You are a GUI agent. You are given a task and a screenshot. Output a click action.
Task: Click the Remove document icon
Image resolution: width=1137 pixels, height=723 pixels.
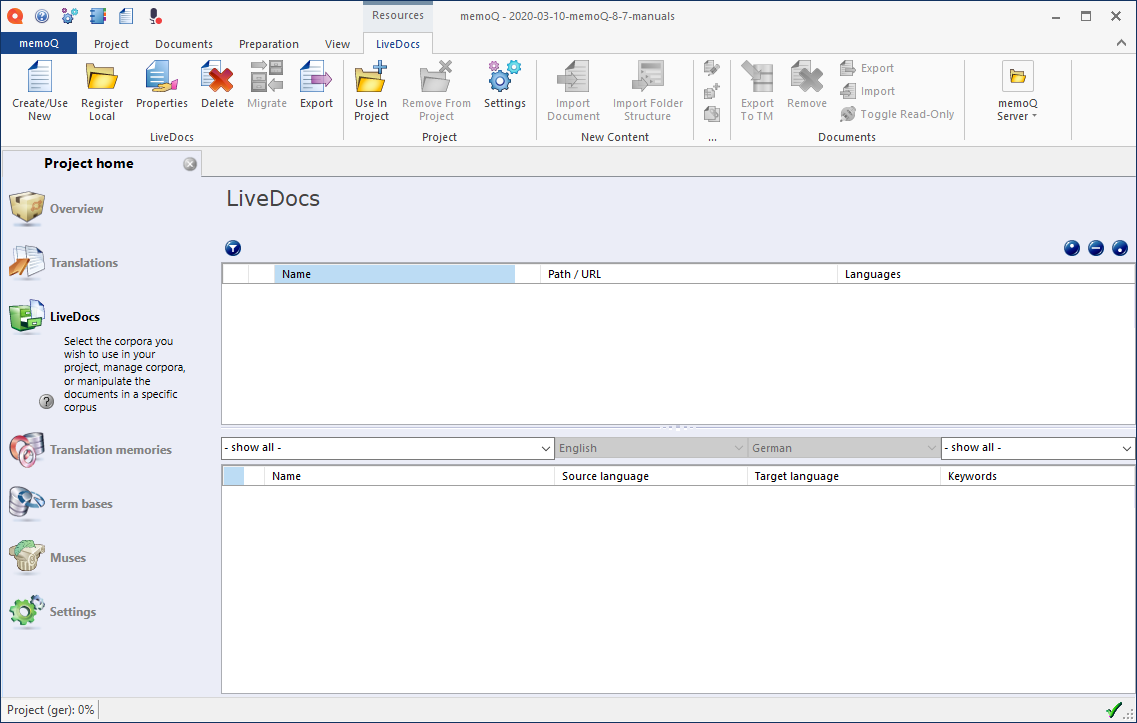(x=807, y=86)
